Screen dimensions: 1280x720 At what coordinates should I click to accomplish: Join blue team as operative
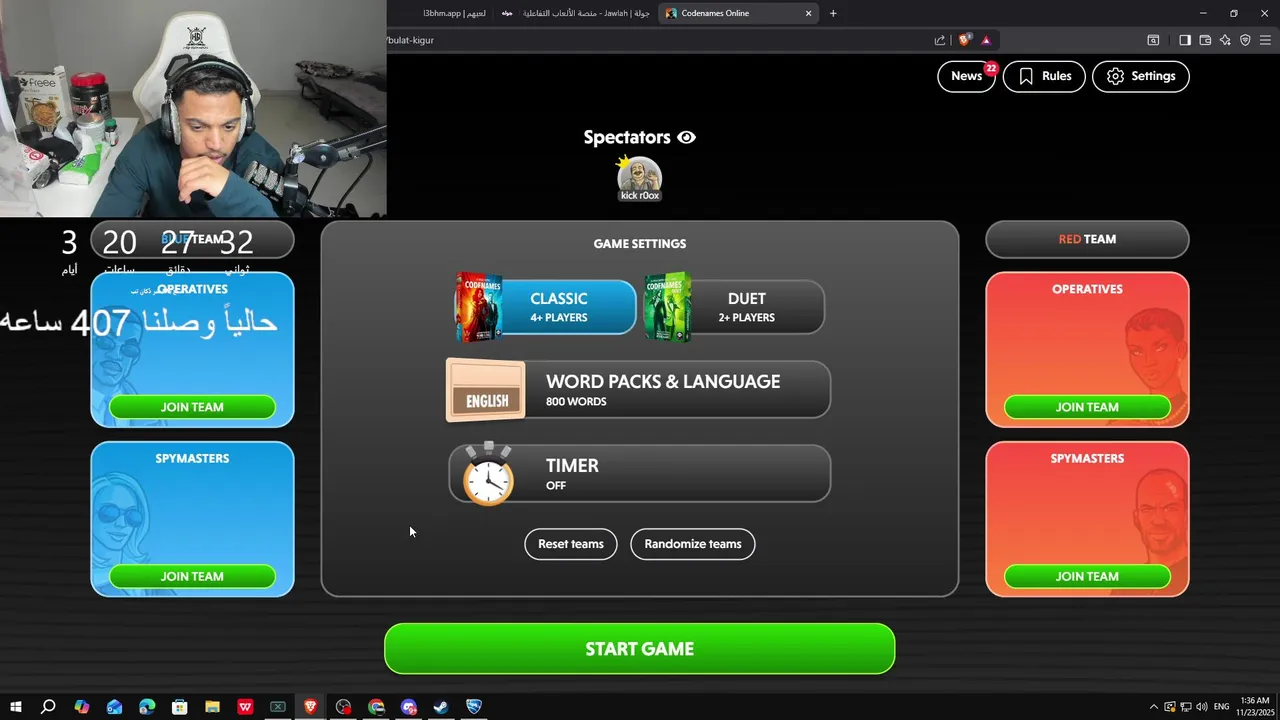192,407
